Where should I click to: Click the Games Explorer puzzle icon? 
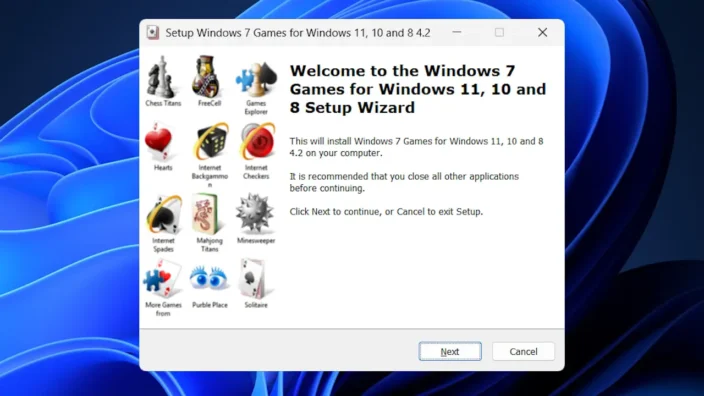(x=256, y=79)
